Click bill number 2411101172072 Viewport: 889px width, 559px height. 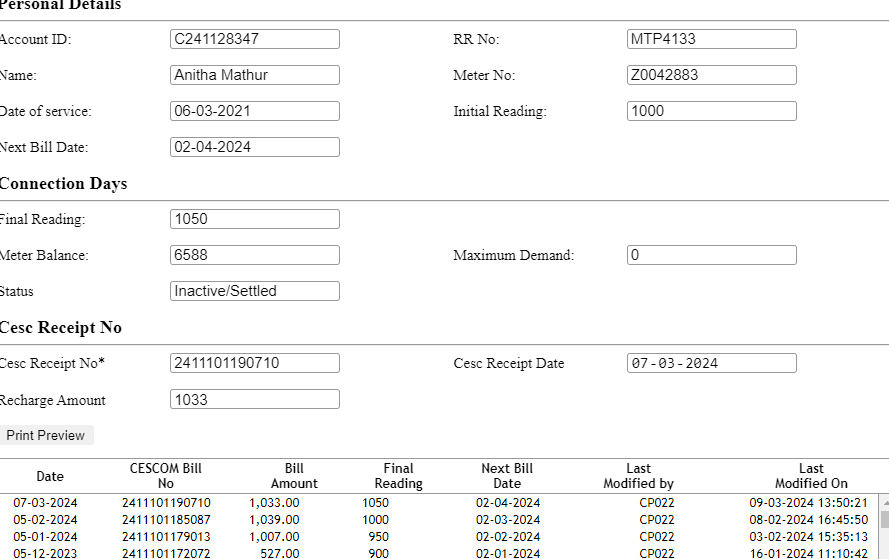[166, 553]
